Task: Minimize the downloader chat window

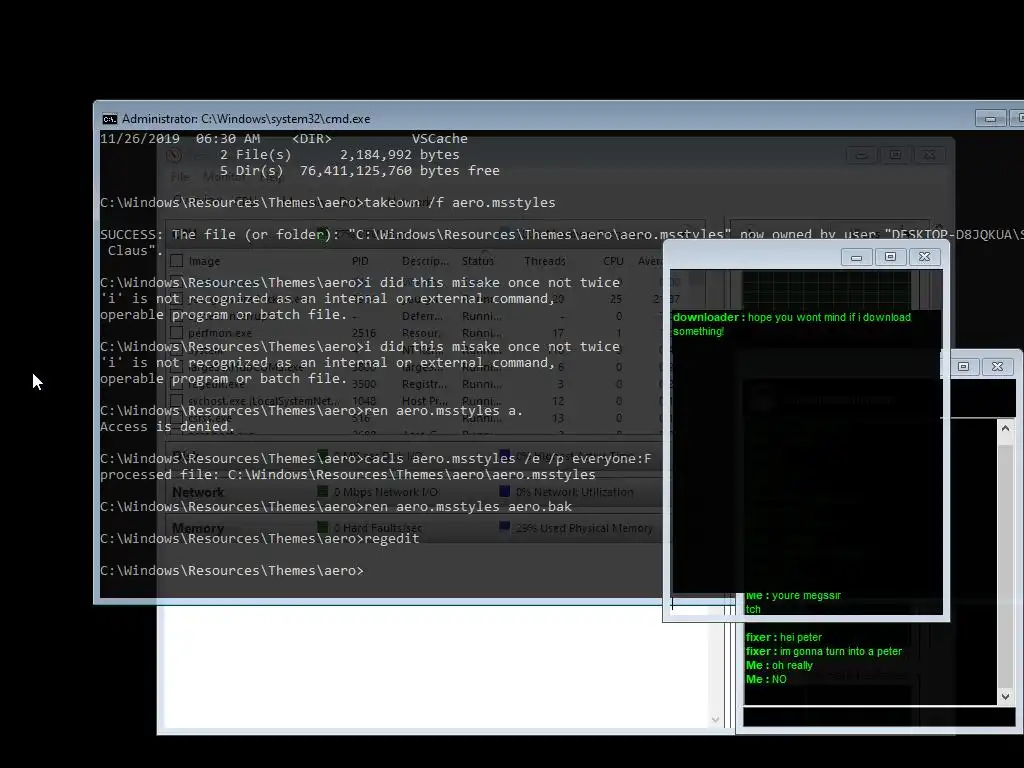Action: point(856,257)
